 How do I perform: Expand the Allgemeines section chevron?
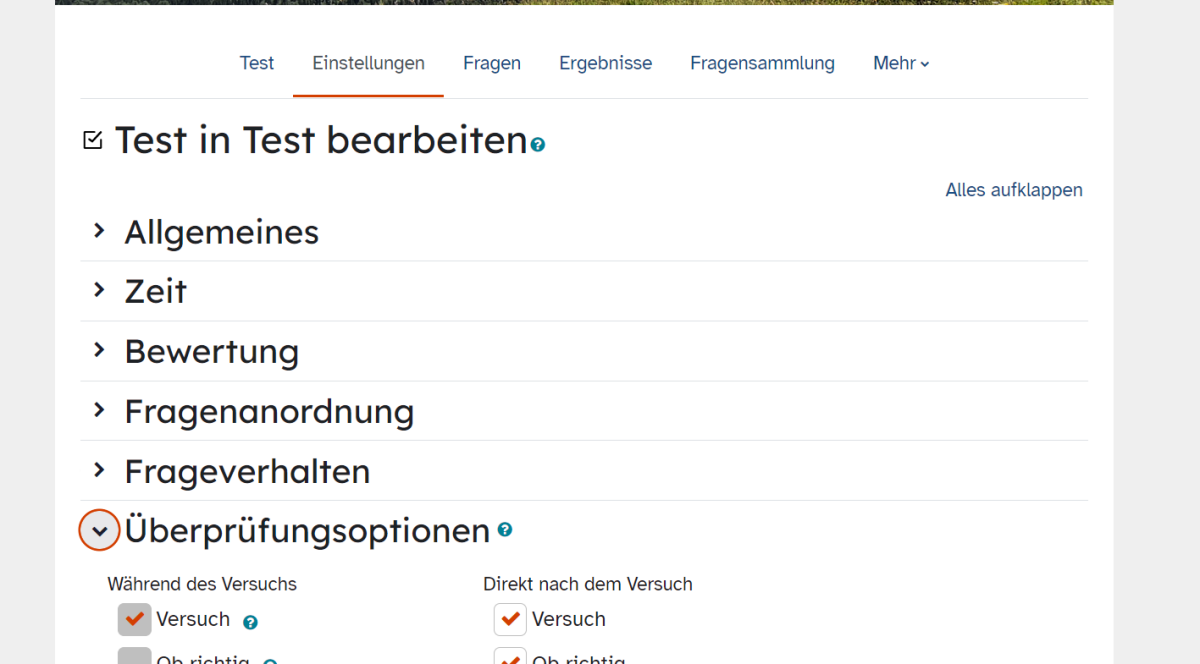(99, 231)
